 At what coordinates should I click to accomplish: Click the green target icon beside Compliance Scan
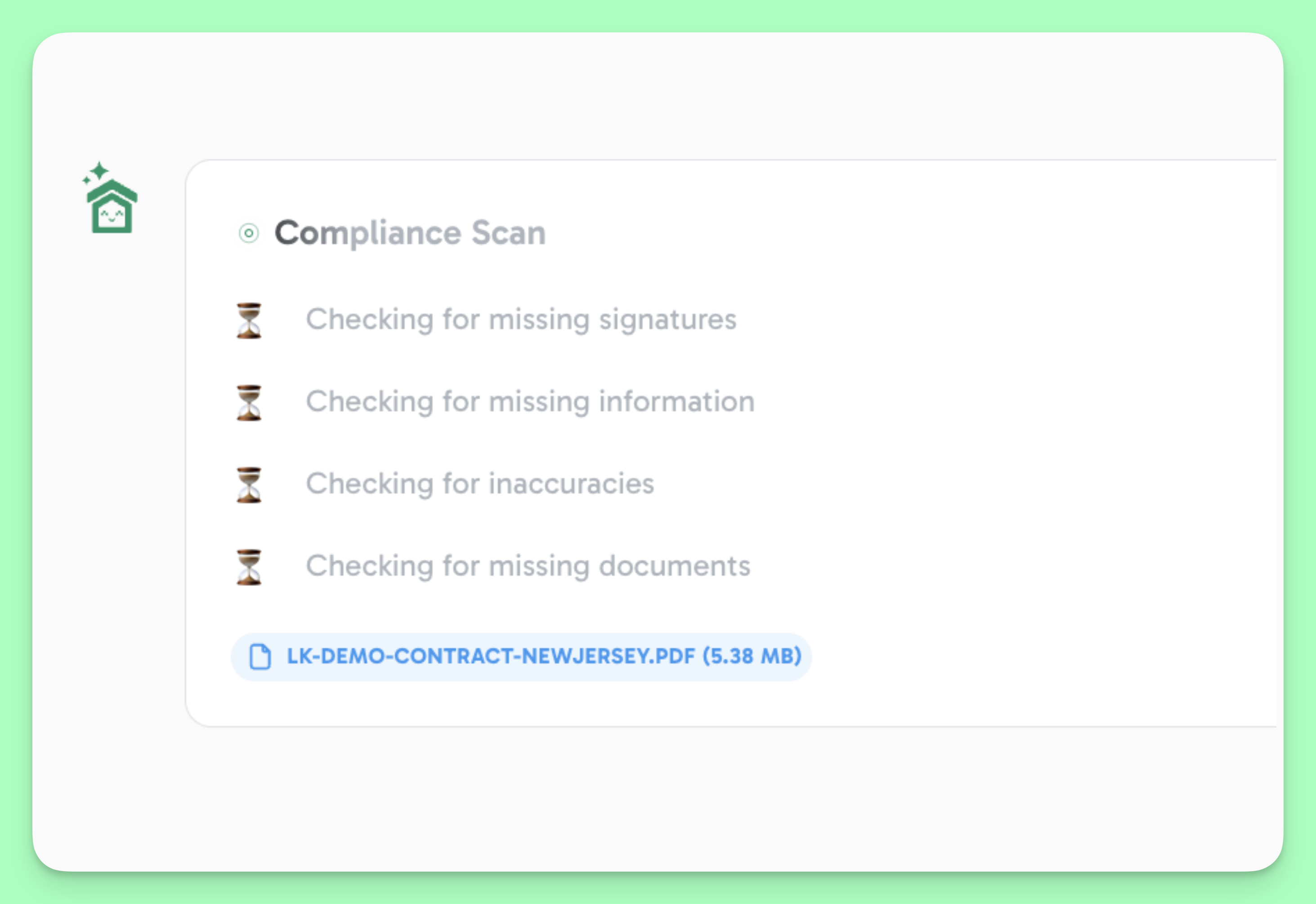point(249,233)
